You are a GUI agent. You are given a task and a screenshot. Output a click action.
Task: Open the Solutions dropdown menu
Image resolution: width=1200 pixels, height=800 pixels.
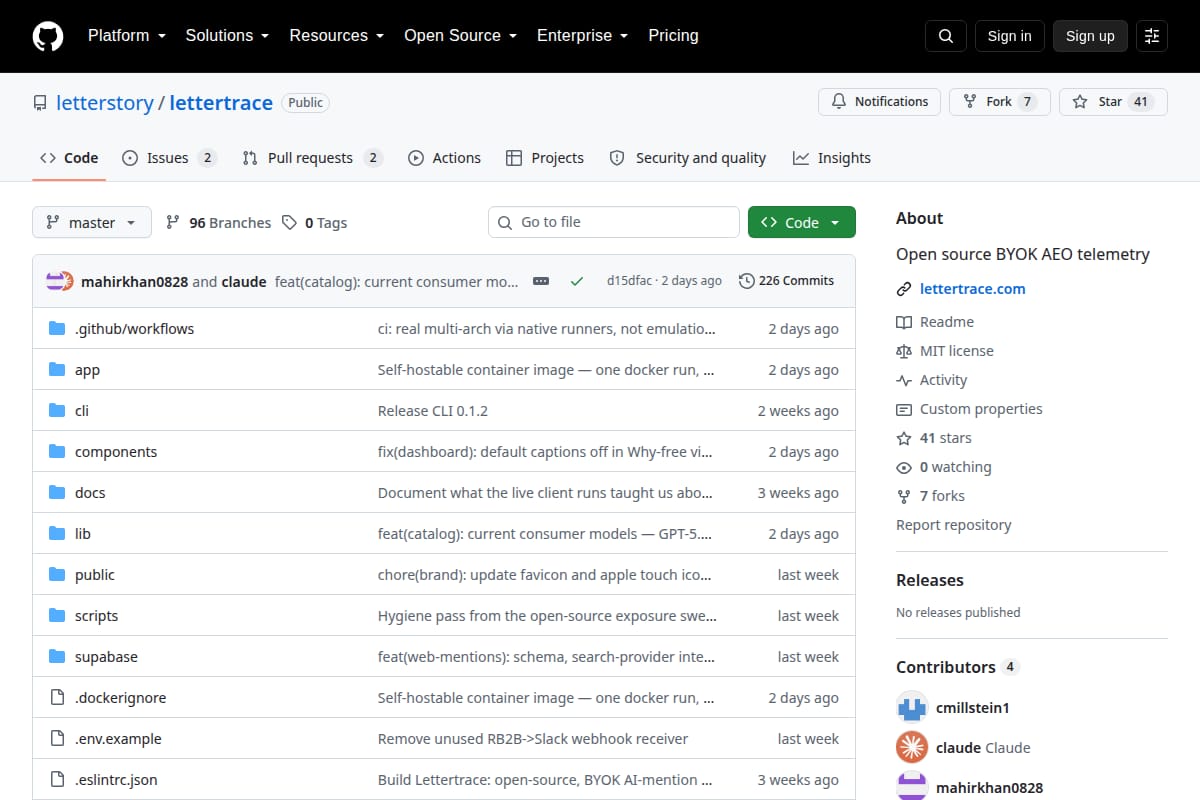(227, 36)
